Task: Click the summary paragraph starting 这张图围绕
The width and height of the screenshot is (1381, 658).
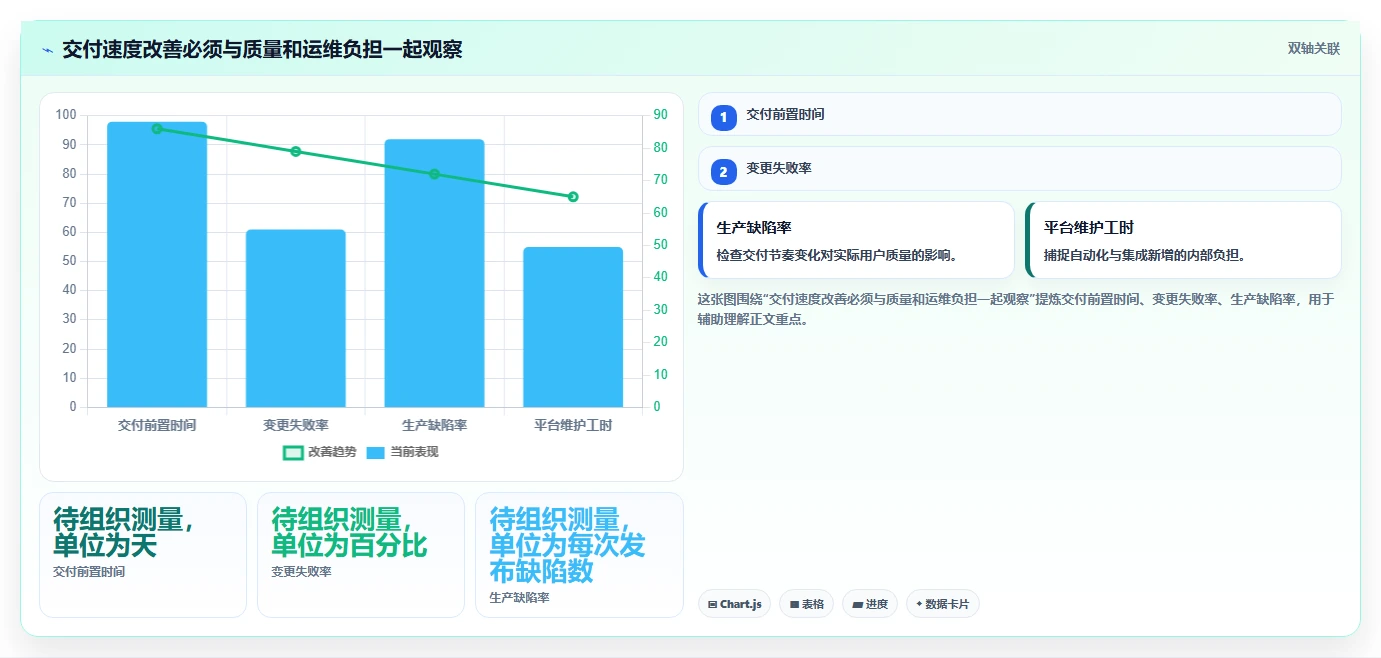Action: pyautogui.click(x=1016, y=309)
